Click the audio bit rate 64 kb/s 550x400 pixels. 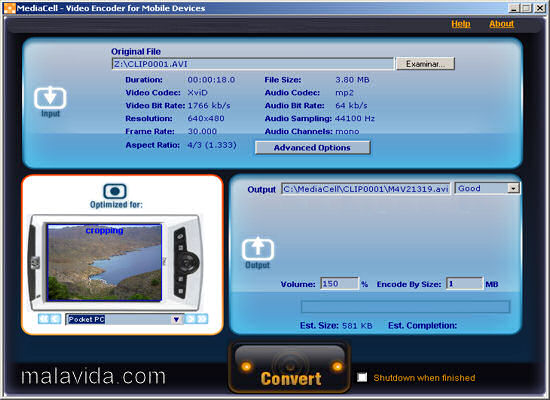coord(351,106)
